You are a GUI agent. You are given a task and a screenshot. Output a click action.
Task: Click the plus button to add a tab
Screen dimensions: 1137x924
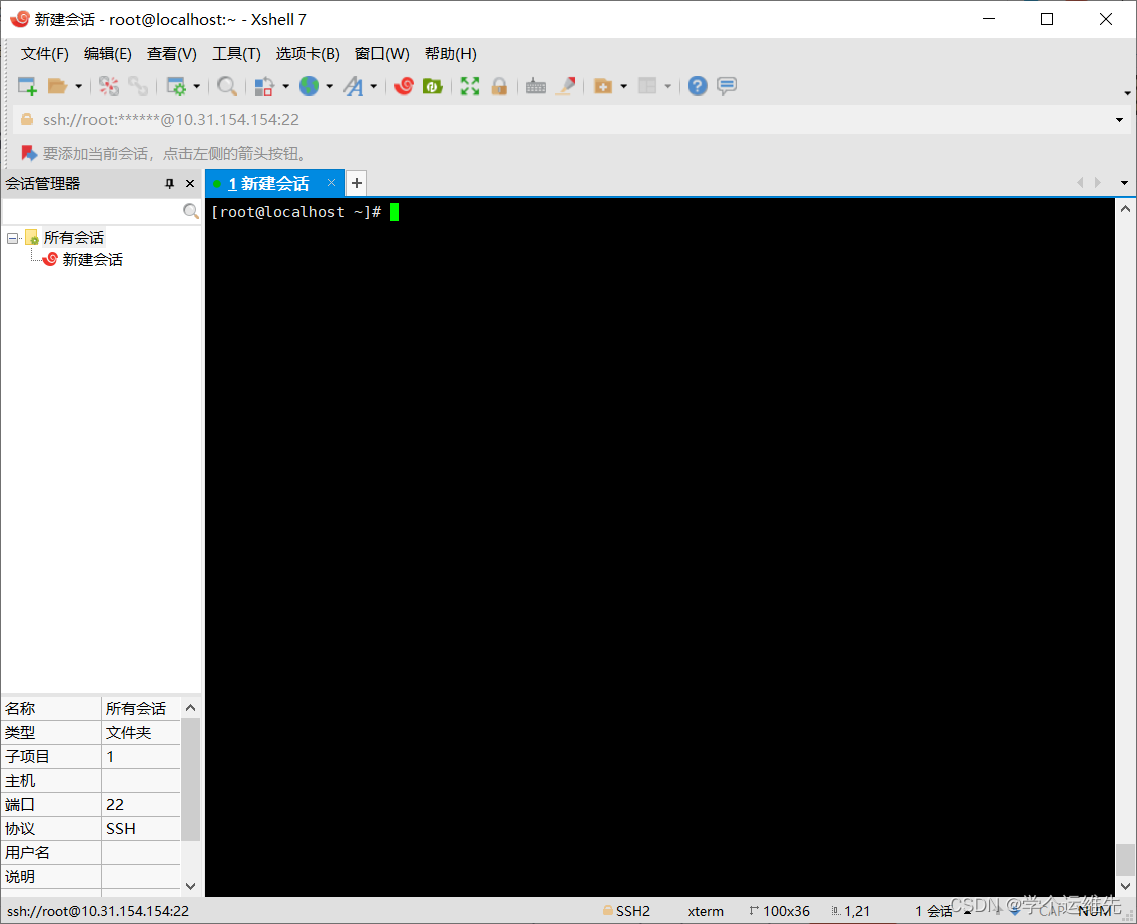click(356, 183)
